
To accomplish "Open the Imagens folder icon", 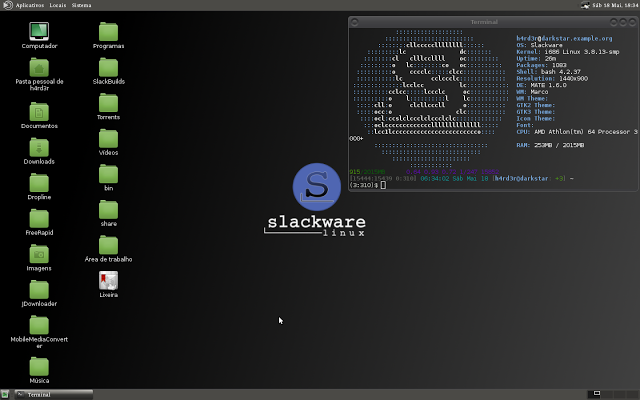I will [x=39, y=254].
